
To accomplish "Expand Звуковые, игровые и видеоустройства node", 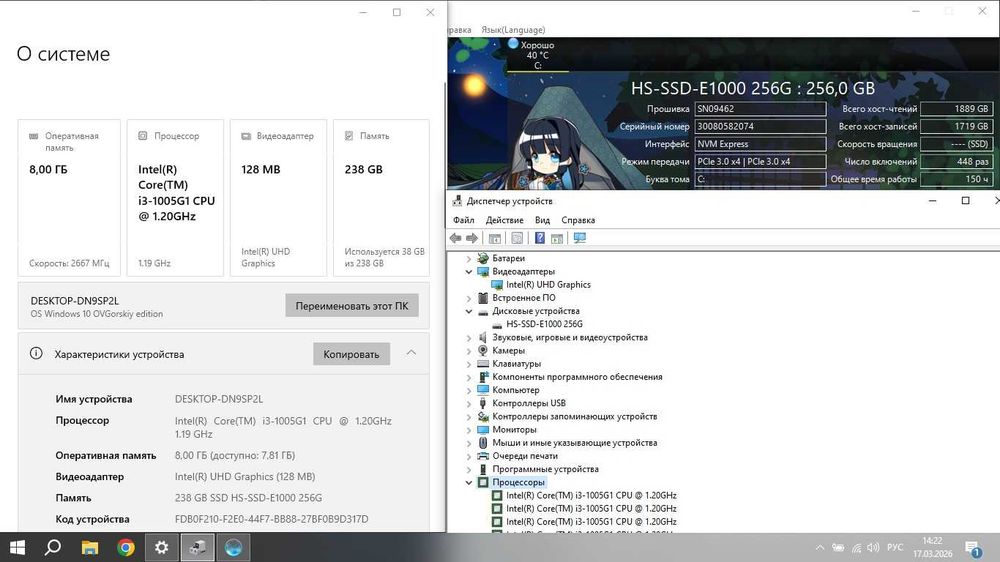I will [469, 337].
